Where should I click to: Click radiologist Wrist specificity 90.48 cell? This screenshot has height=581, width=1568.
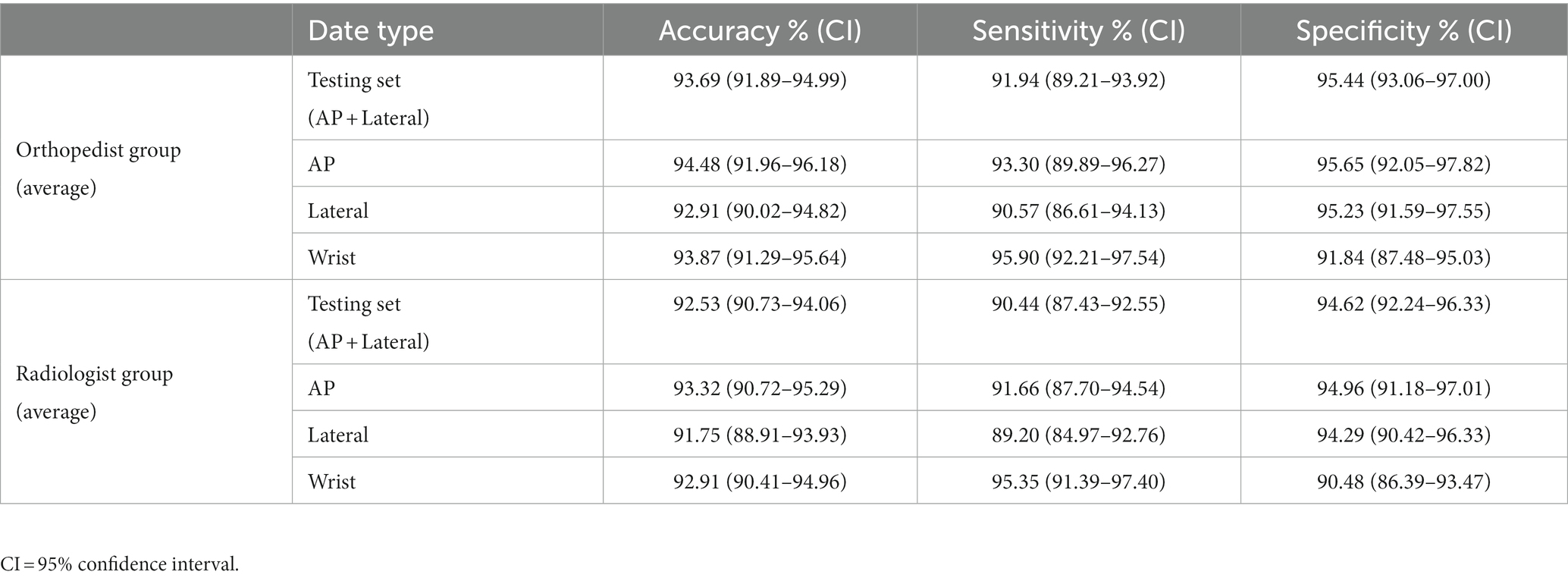[x=1403, y=481]
